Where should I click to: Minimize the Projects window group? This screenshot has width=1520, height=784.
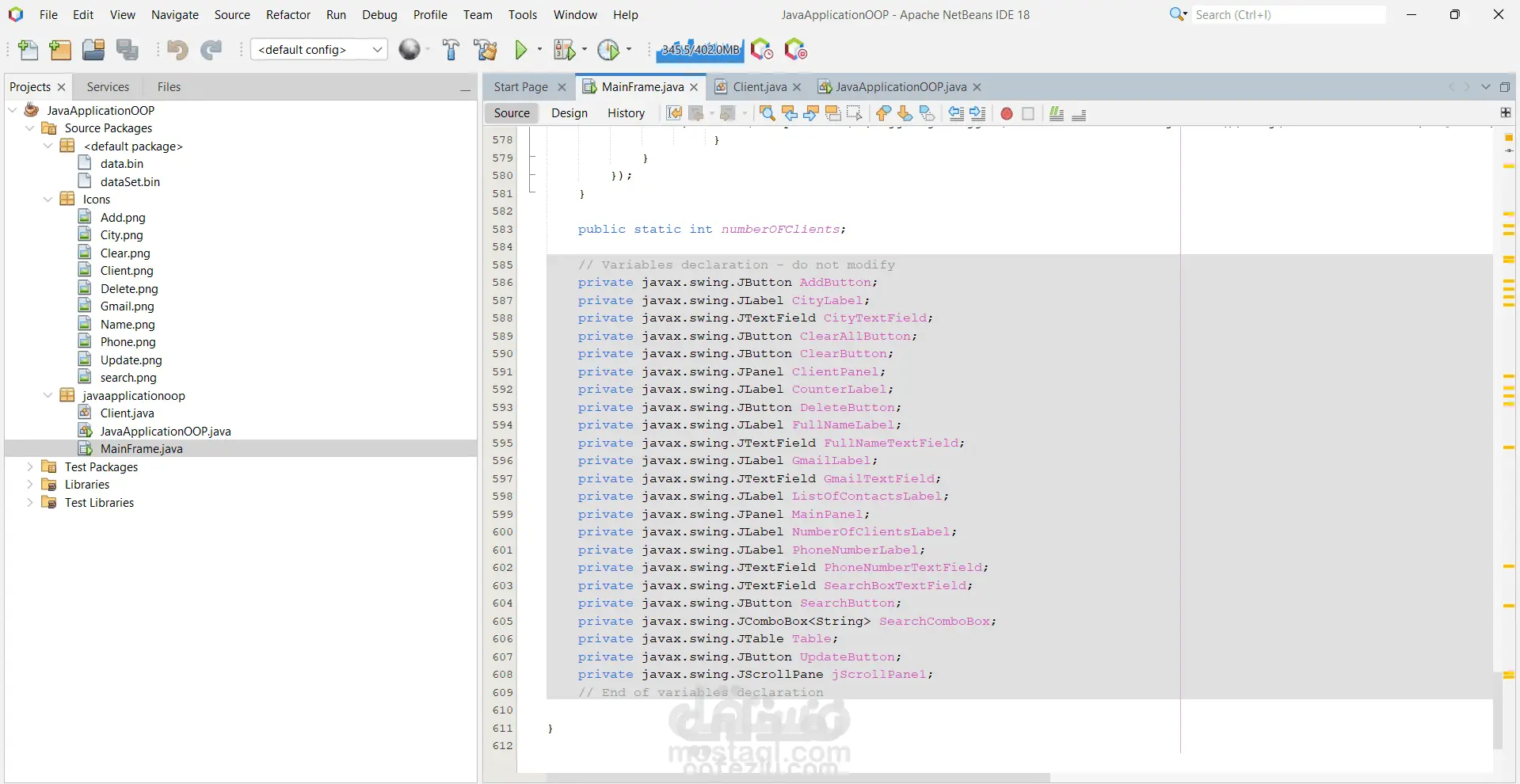(466, 89)
